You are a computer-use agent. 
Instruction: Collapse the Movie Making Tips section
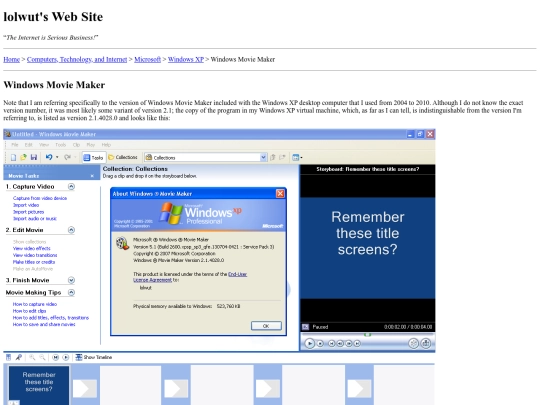point(71,292)
